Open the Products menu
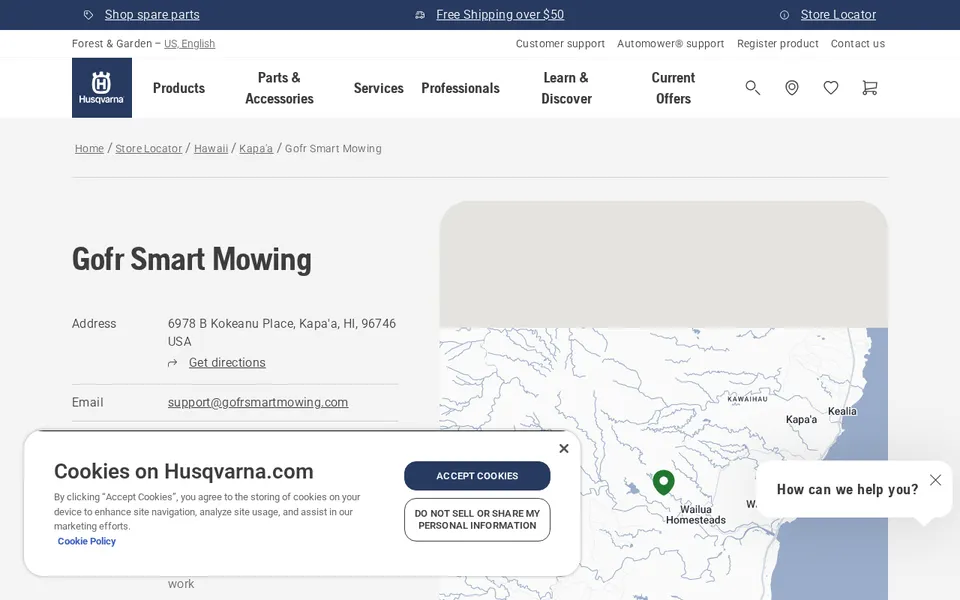 pos(179,88)
